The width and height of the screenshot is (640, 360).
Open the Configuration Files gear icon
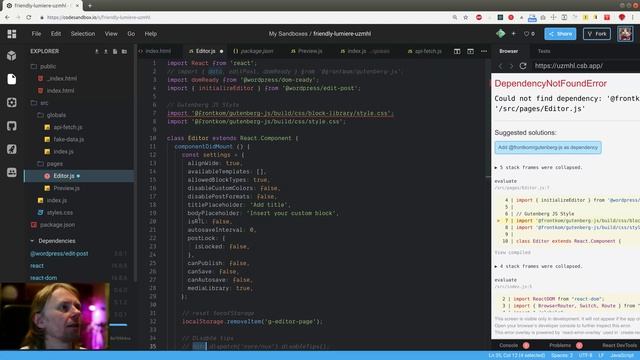(x=12, y=102)
